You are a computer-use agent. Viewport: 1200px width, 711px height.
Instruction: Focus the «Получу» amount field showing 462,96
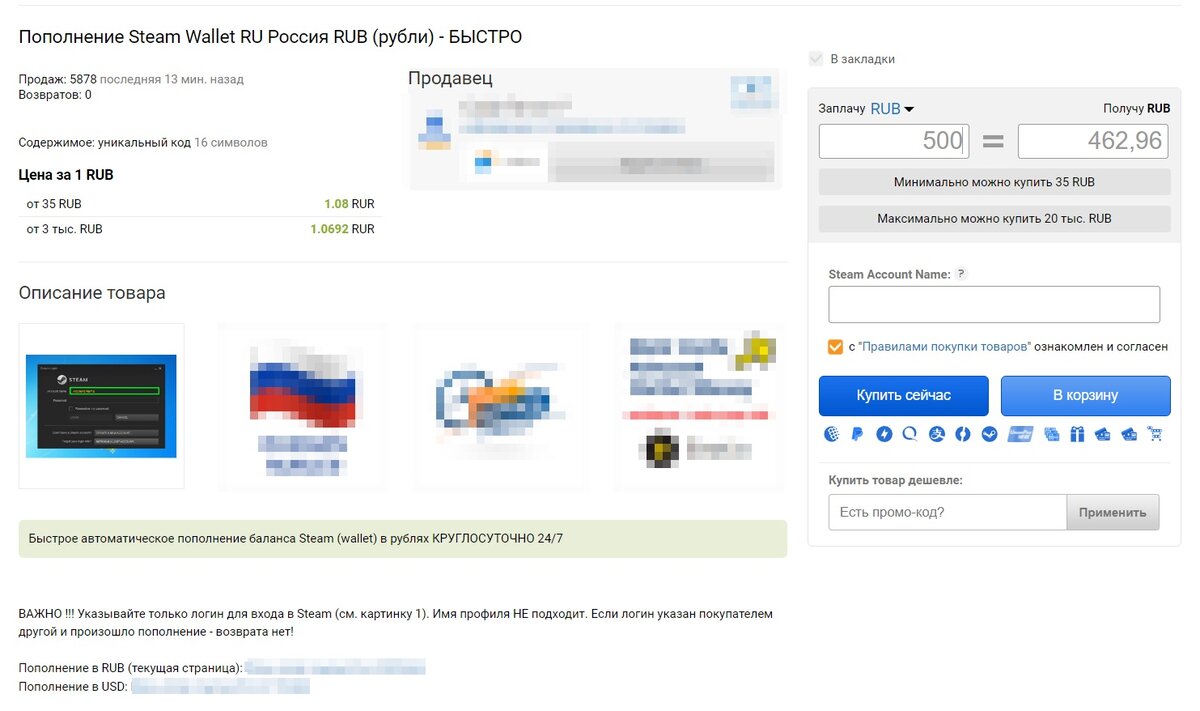pos(1093,141)
